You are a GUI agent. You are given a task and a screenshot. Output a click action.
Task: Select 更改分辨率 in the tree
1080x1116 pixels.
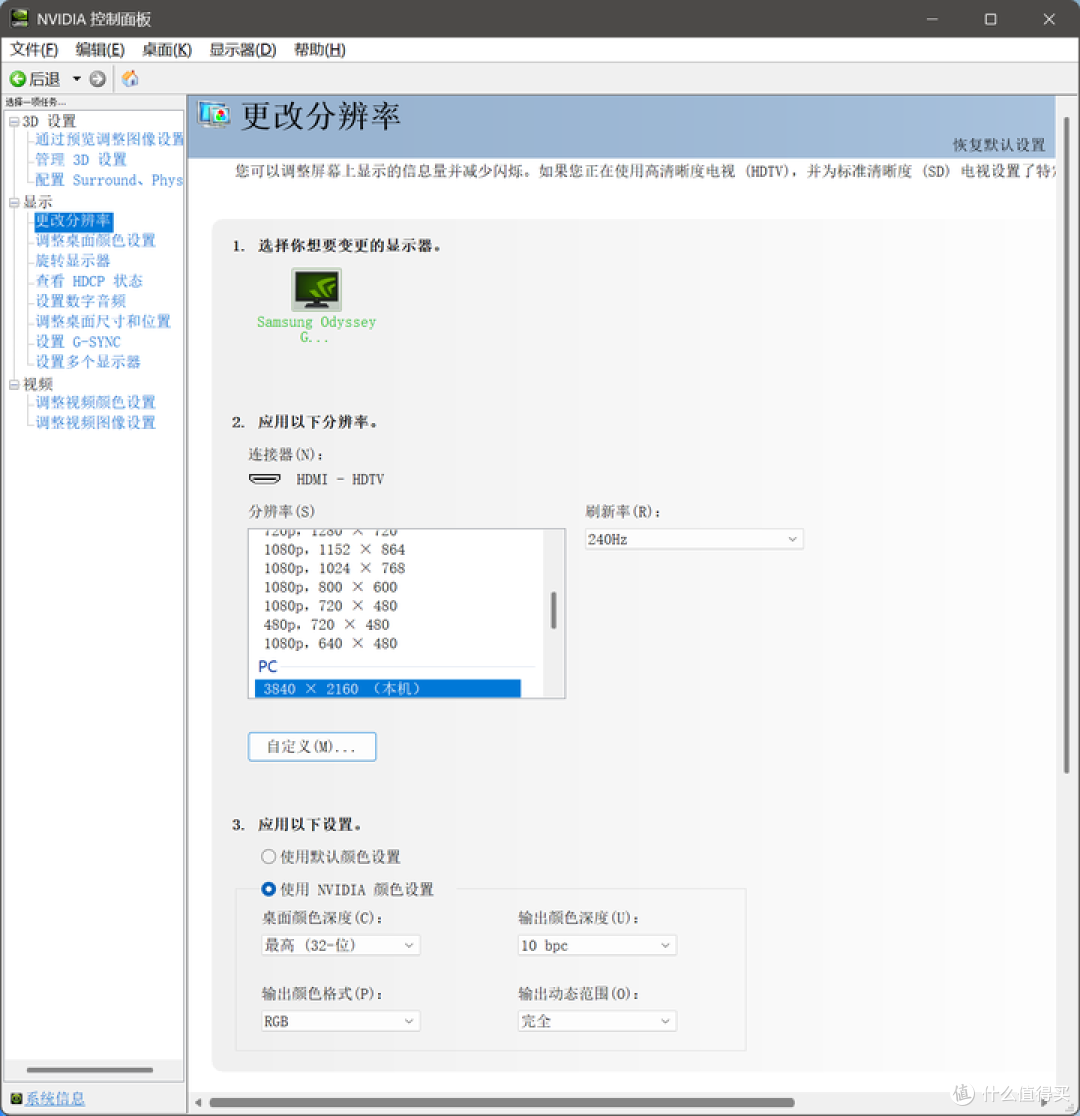[73, 221]
